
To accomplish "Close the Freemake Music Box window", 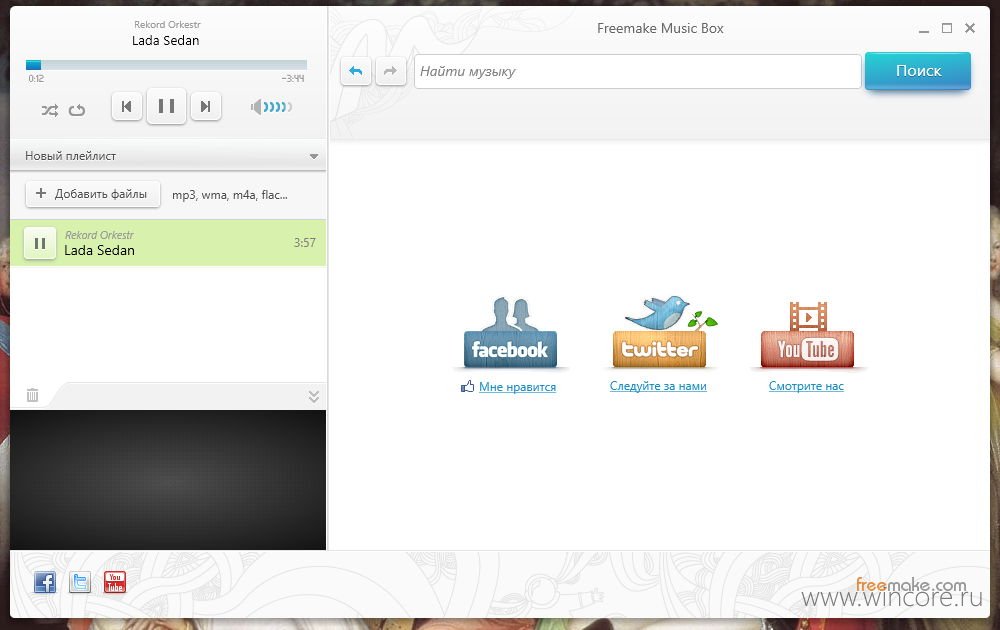I will point(970,28).
